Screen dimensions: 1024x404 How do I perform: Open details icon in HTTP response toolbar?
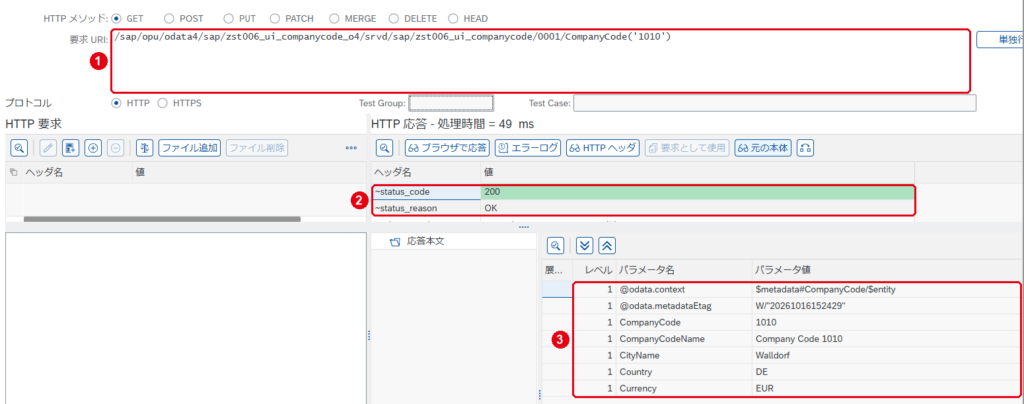point(385,148)
